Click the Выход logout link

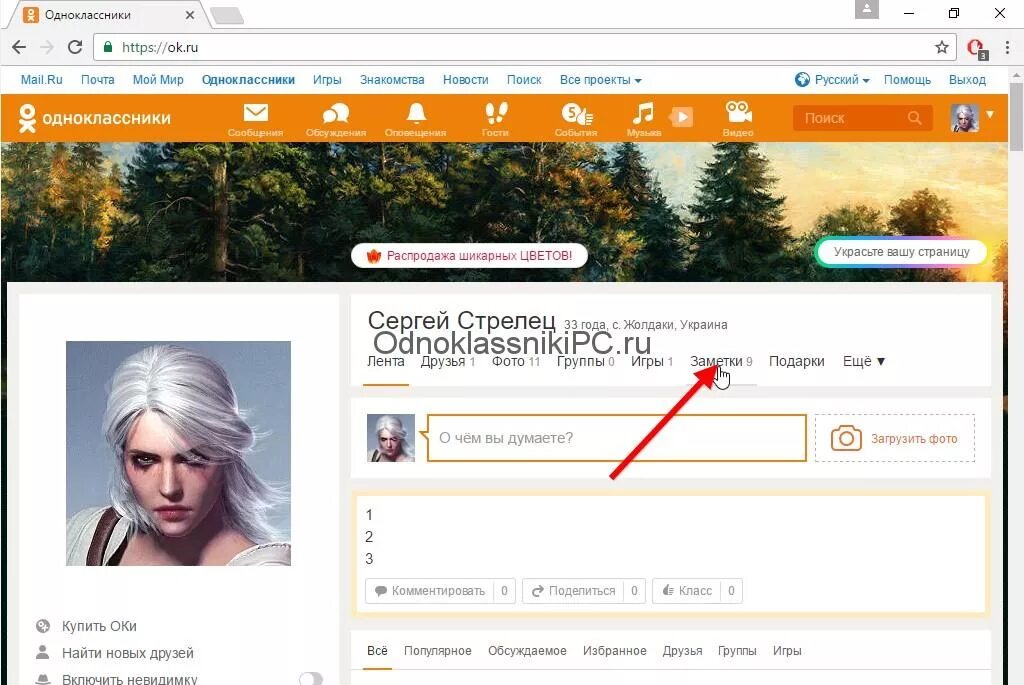pos(967,80)
